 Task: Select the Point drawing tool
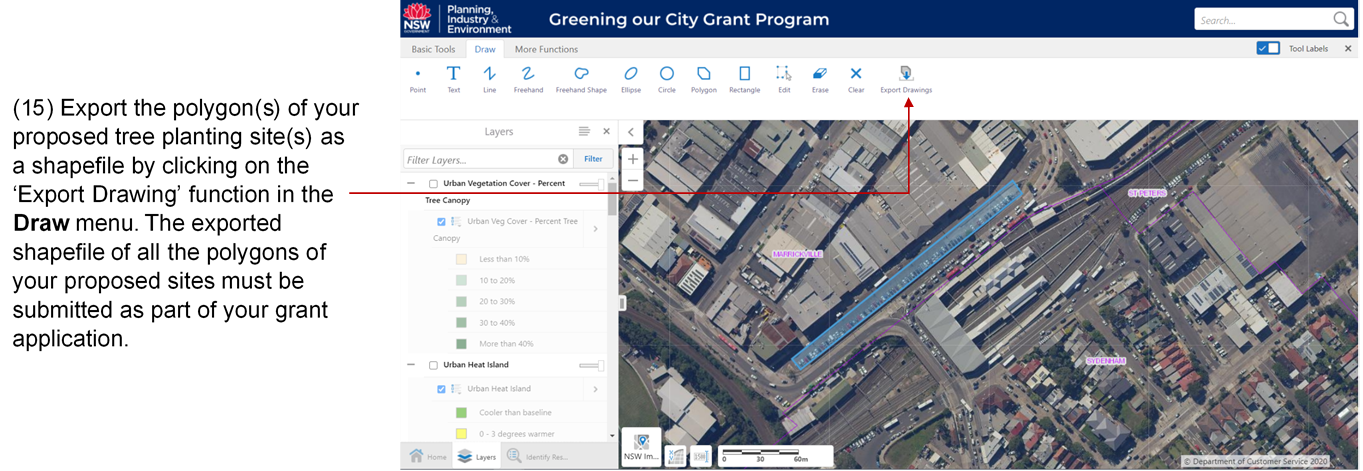[418, 79]
